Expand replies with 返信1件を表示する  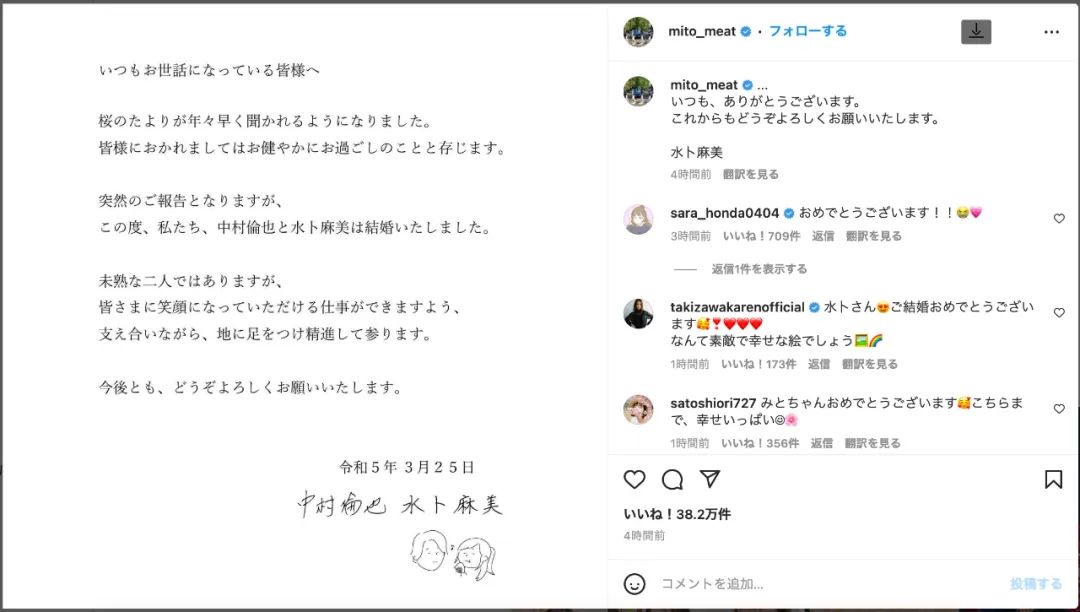tap(759, 269)
